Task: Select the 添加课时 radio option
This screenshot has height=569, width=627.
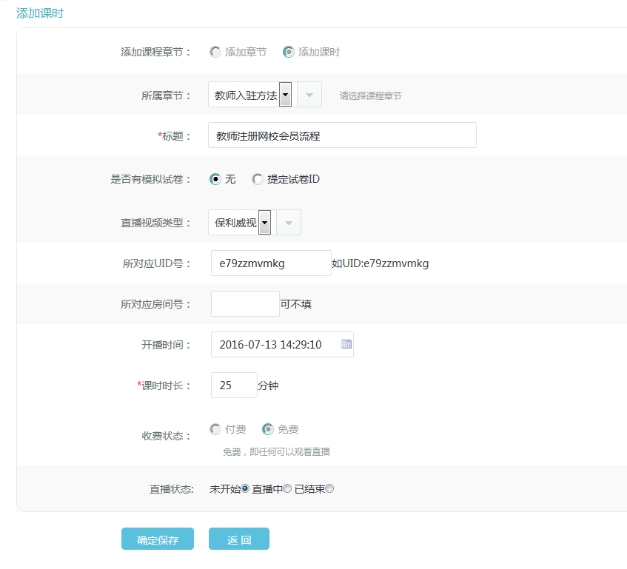Action: click(x=289, y=51)
